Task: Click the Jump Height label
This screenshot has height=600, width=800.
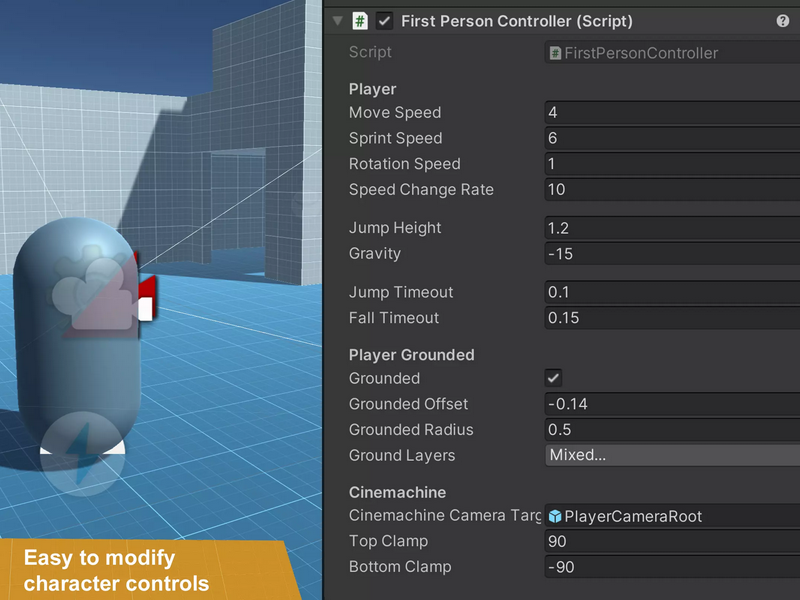Action: [x=395, y=228]
